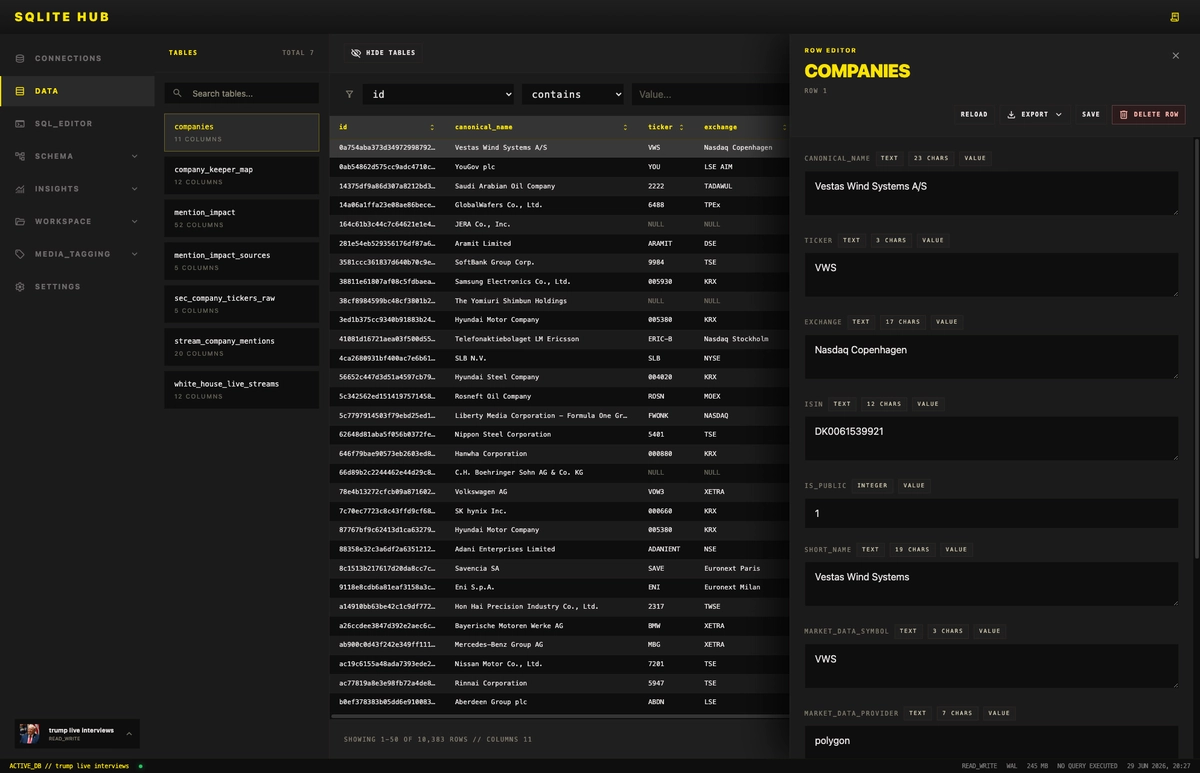This screenshot has height=773, width=1200.
Task: Click the VALUE button for ISIN field
Action: point(928,404)
